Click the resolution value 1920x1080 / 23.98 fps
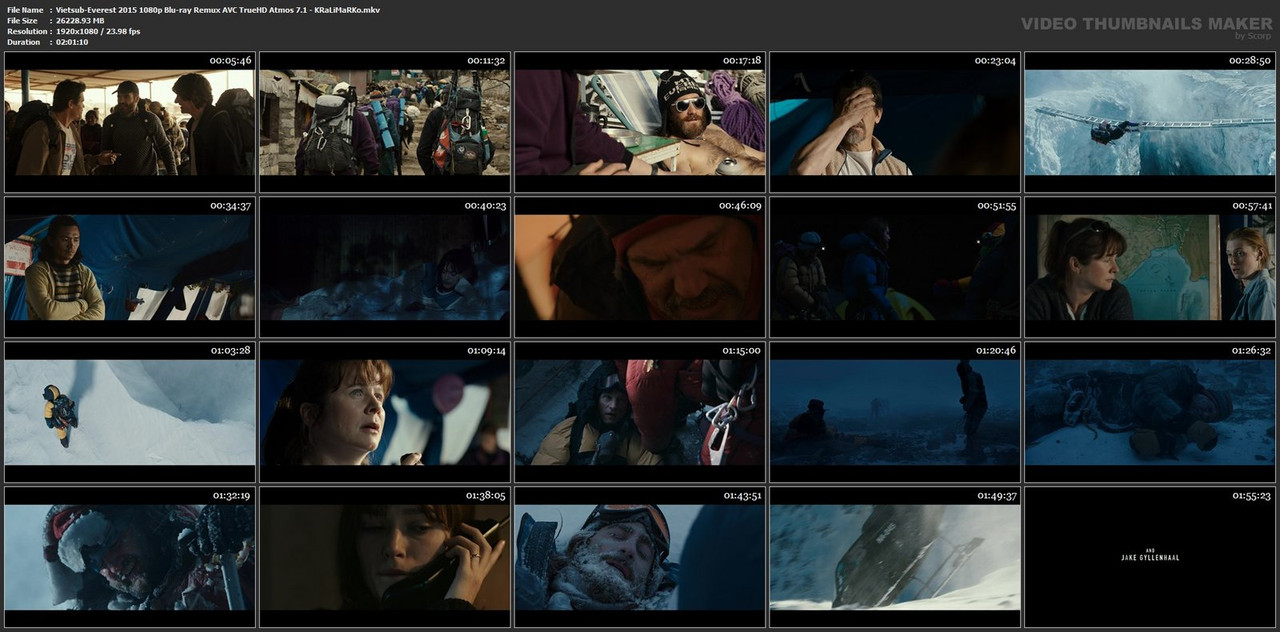The width and height of the screenshot is (1280, 632). (x=98, y=31)
